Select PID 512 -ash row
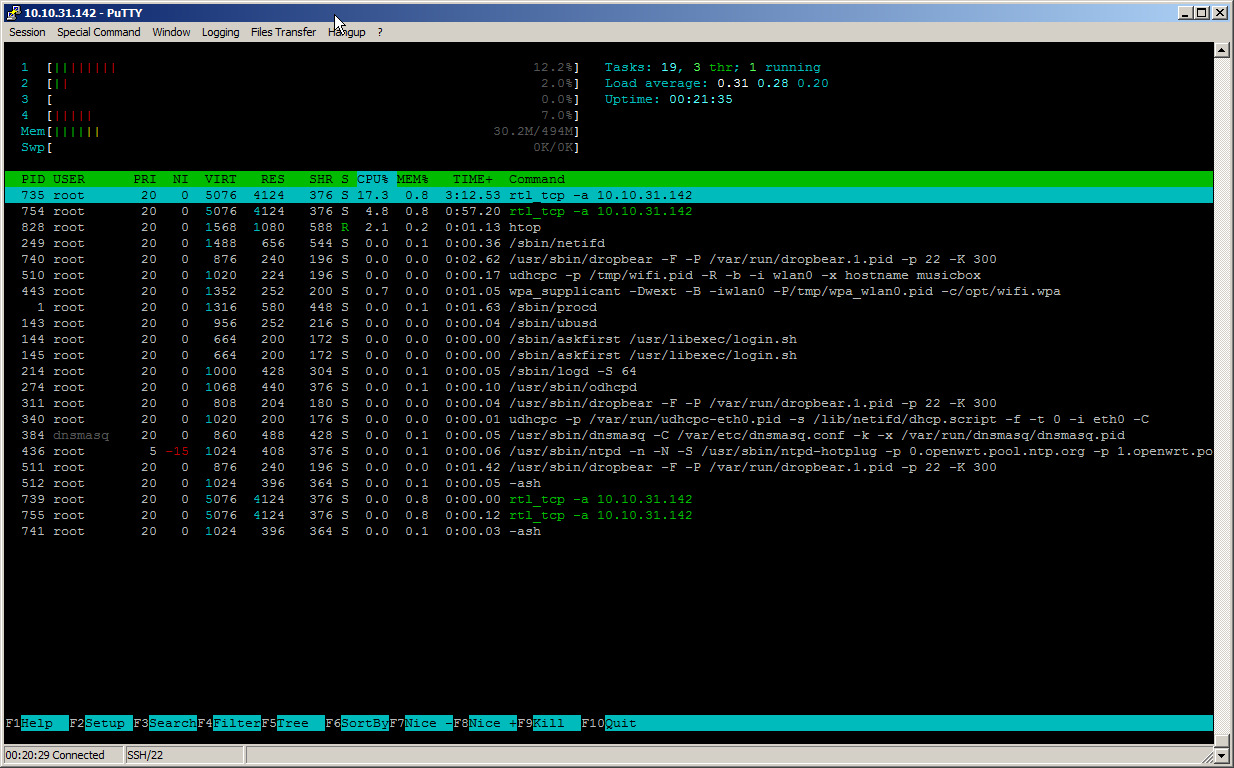 [609, 483]
